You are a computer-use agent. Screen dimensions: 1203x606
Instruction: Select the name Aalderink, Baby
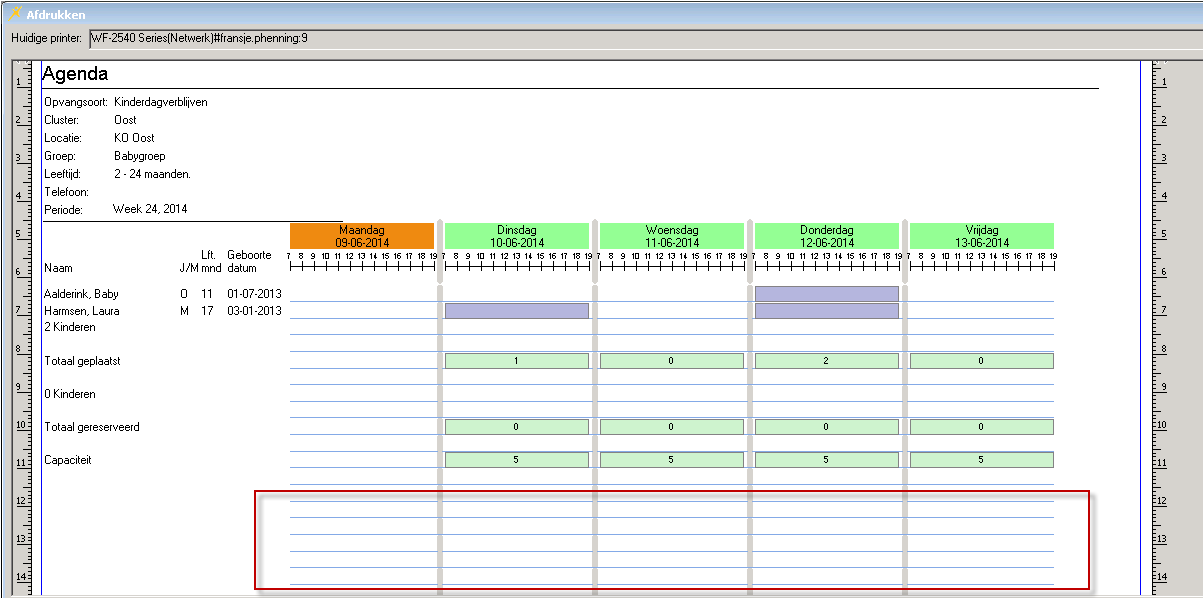click(82, 294)
